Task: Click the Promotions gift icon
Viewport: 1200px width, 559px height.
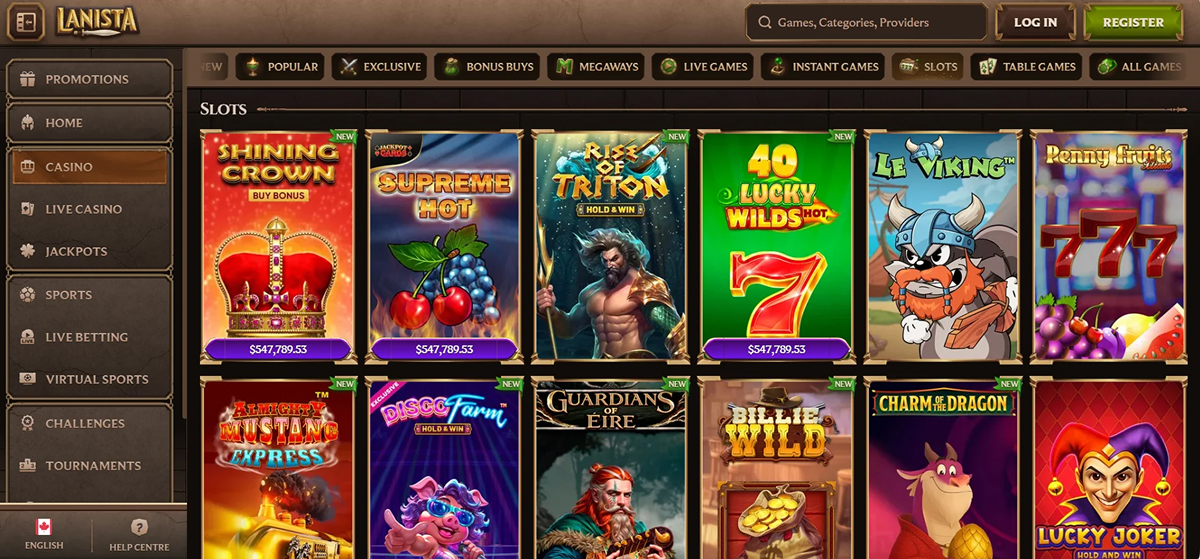Action: click(x=28, y=79)
